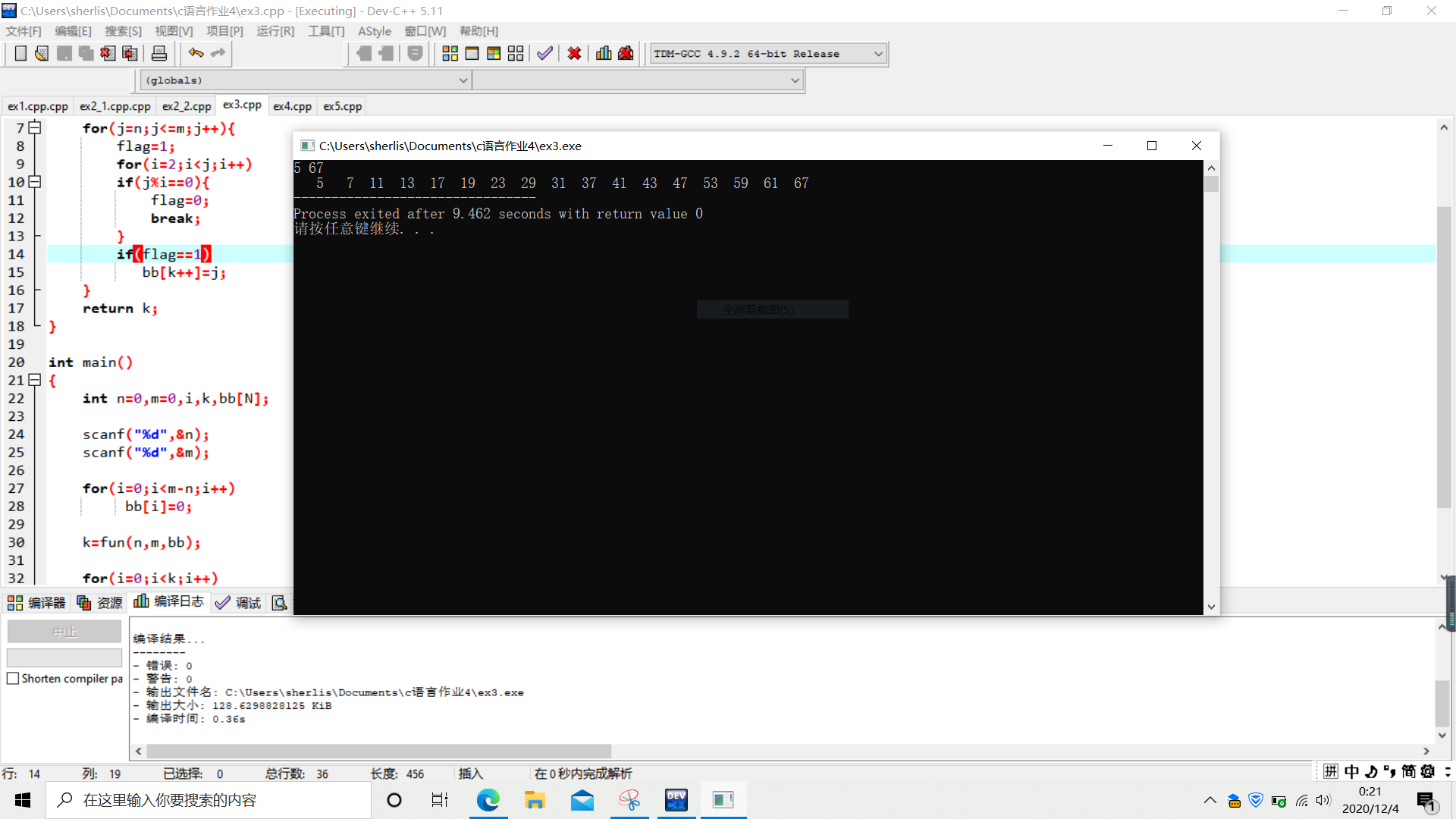Image resolution: width=1456 pixels, height=819 pixels.
Task: Open the empty member function dropdown
Action: coord(795,80)
